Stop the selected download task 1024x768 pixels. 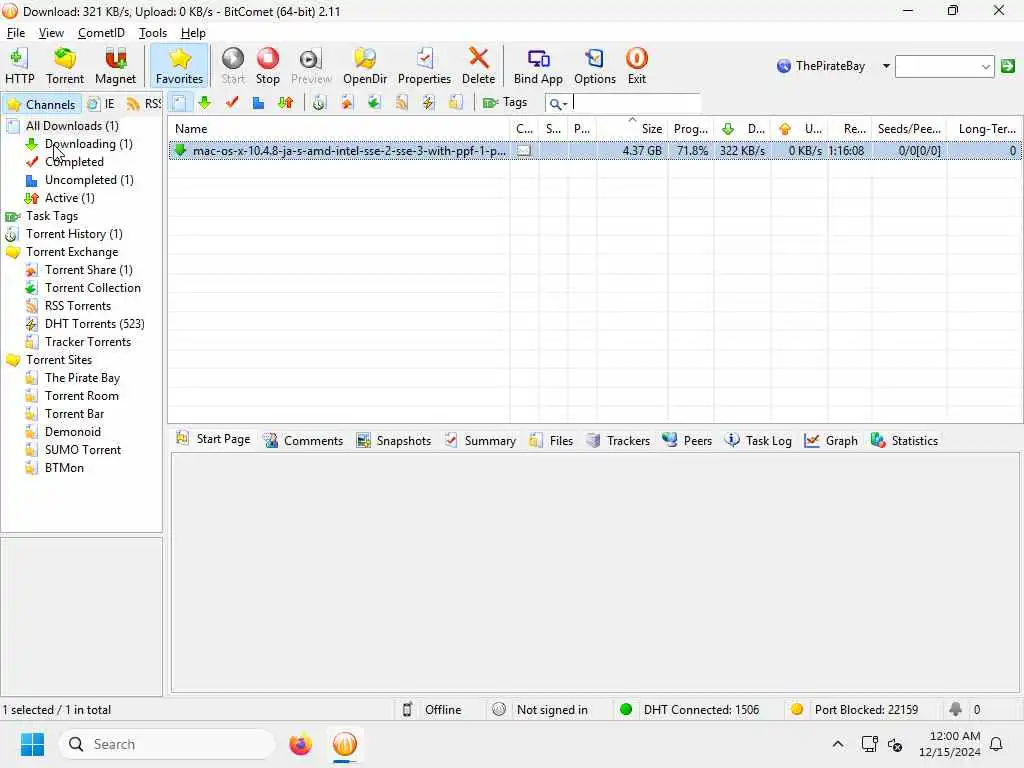coord(268,66)
